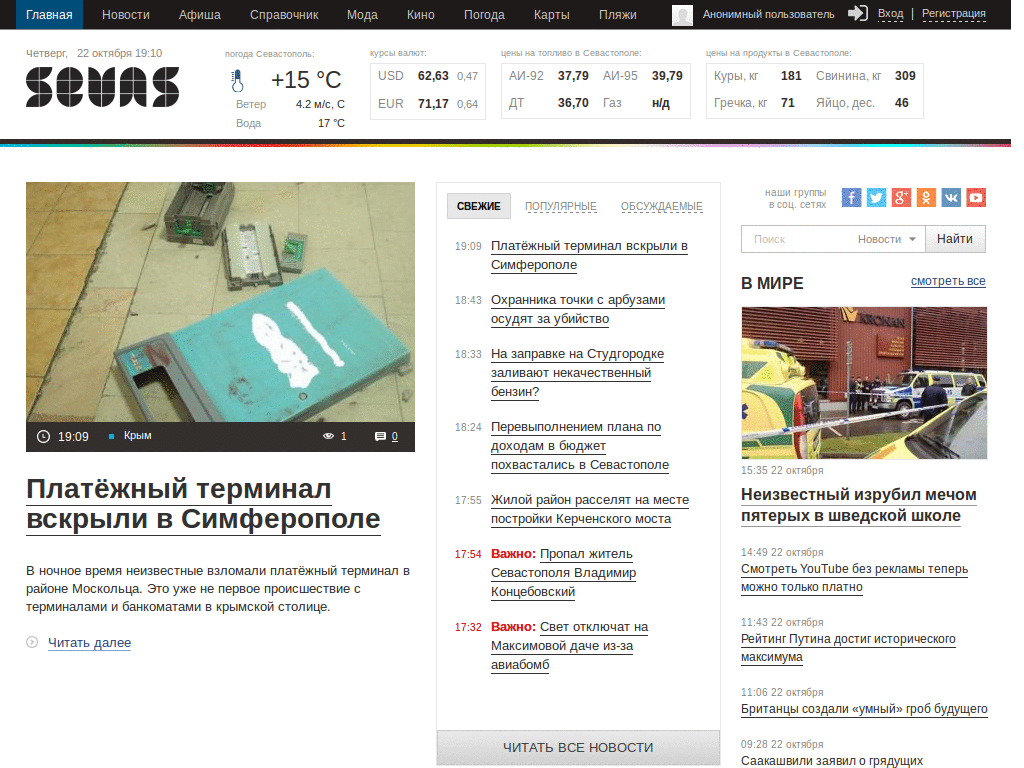The height and width of the screenshot is (768, 1024).
Task: Click the EUR rate 71,17
Action: pyautogui.click(x=433, y=103)
